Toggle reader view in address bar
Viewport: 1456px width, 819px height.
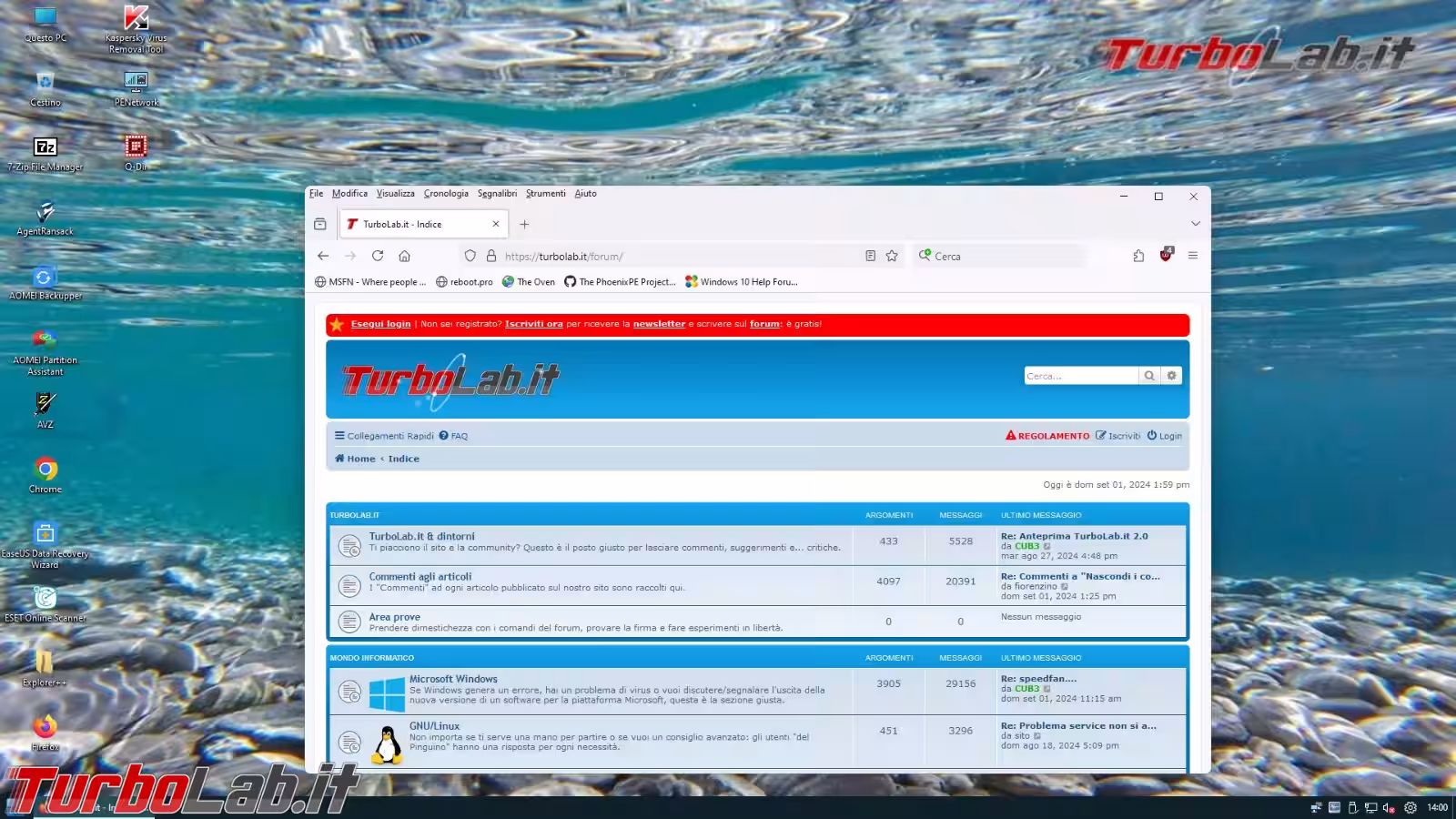pyautogui.click(x=870, y=257)
